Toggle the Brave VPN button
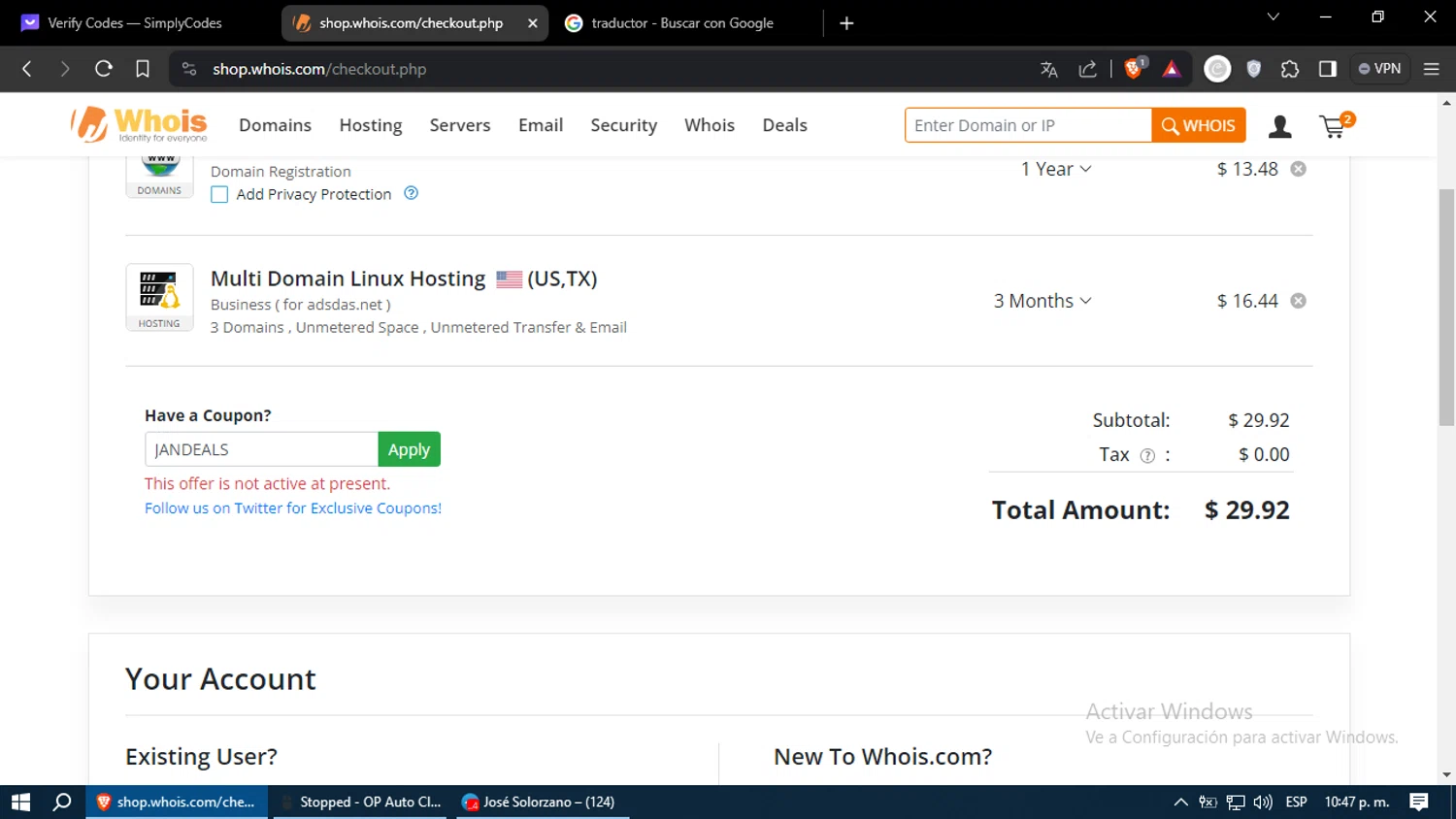This screenshot has height=819, width=1456. [1379, 69]
